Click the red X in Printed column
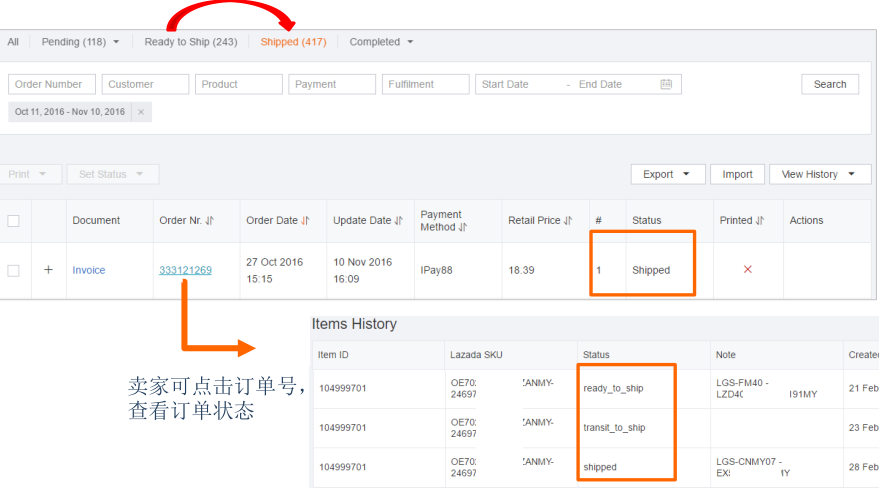This screenshot has height=488, width=879. tap(747, 269)
